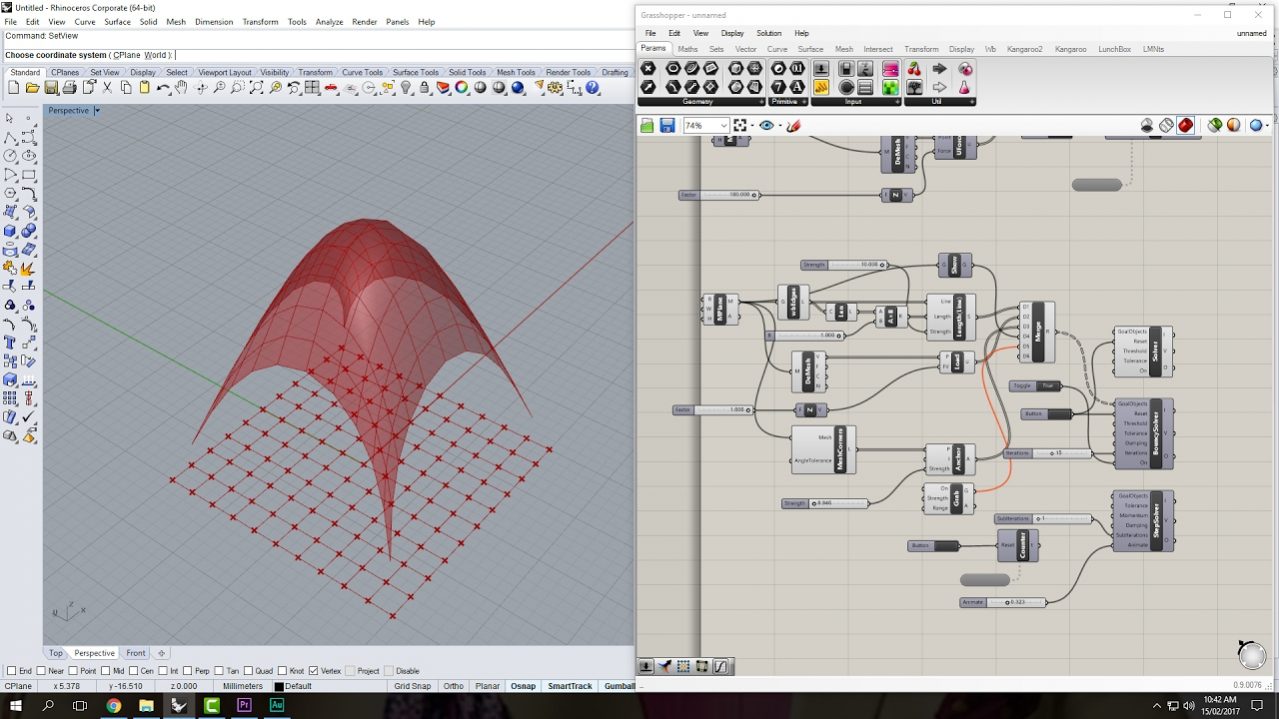1279x719 pixels.
Task: Expand the Geometry category in Params tab
Action: [696, 101]
